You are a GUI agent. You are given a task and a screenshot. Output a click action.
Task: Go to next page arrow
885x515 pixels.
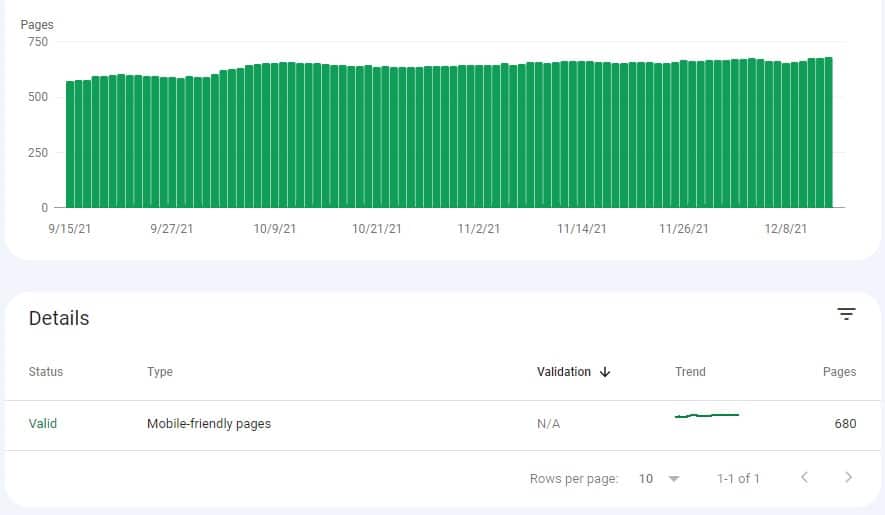click(x=848, y=478)
